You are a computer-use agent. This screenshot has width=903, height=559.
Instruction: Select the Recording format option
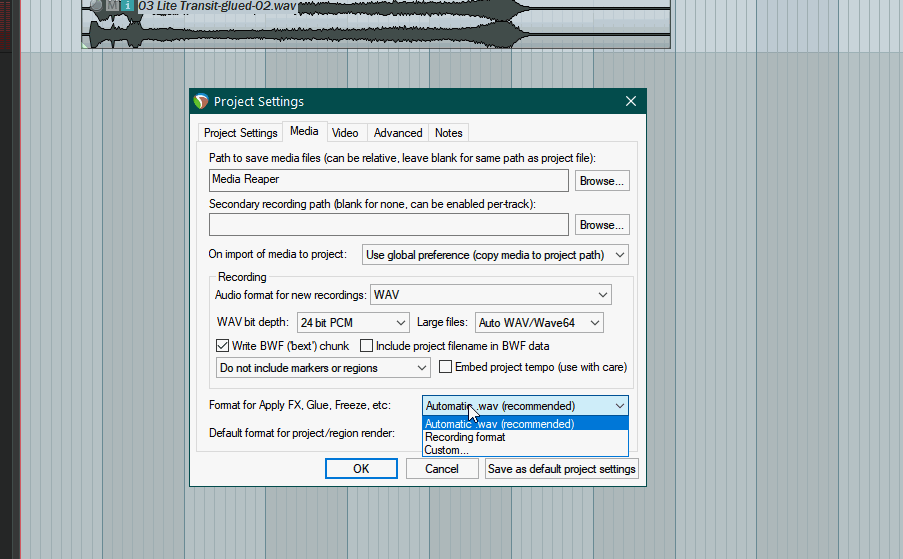click(525, 437)
